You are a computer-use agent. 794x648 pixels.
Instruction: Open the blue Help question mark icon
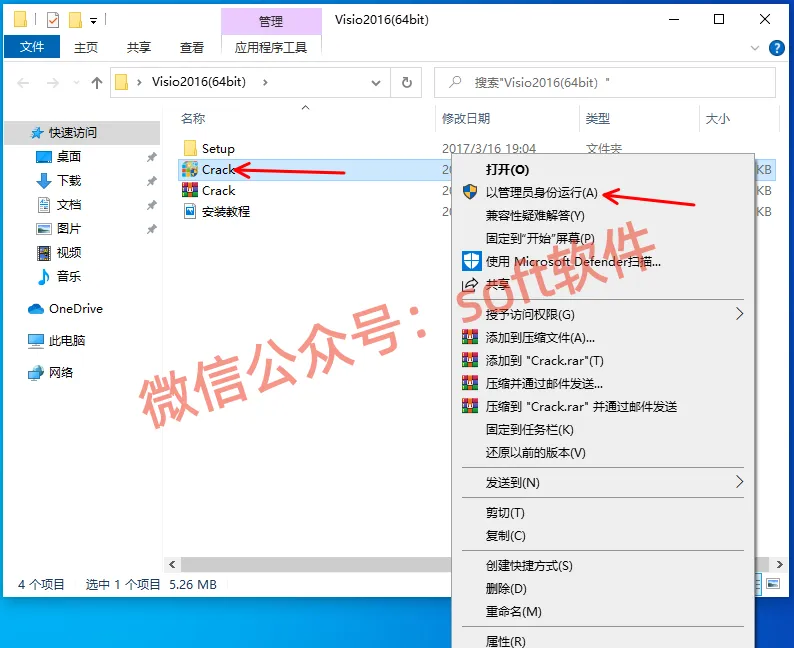click(776, 48)
